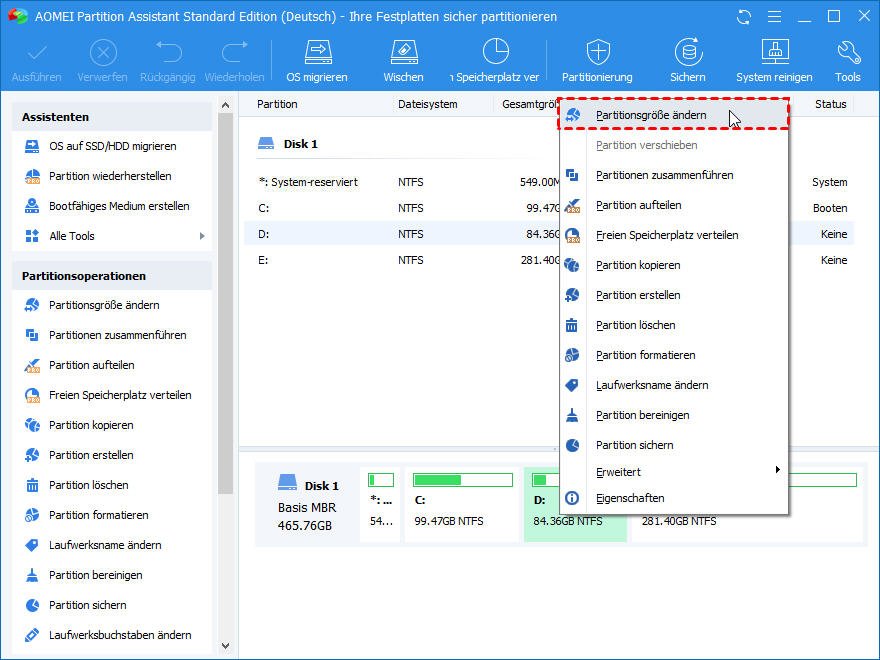
Task: Choose Partitionen zusammenführen from the context menu
Action: (675, 175)
